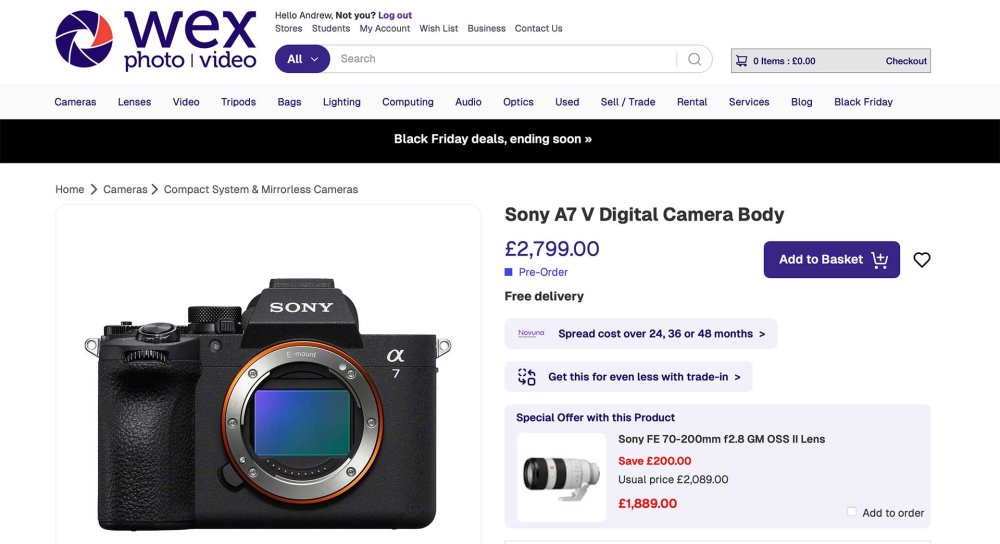Expand the All search category dropdown
This screenshot has width=1000, height=544.
(302, 59)
